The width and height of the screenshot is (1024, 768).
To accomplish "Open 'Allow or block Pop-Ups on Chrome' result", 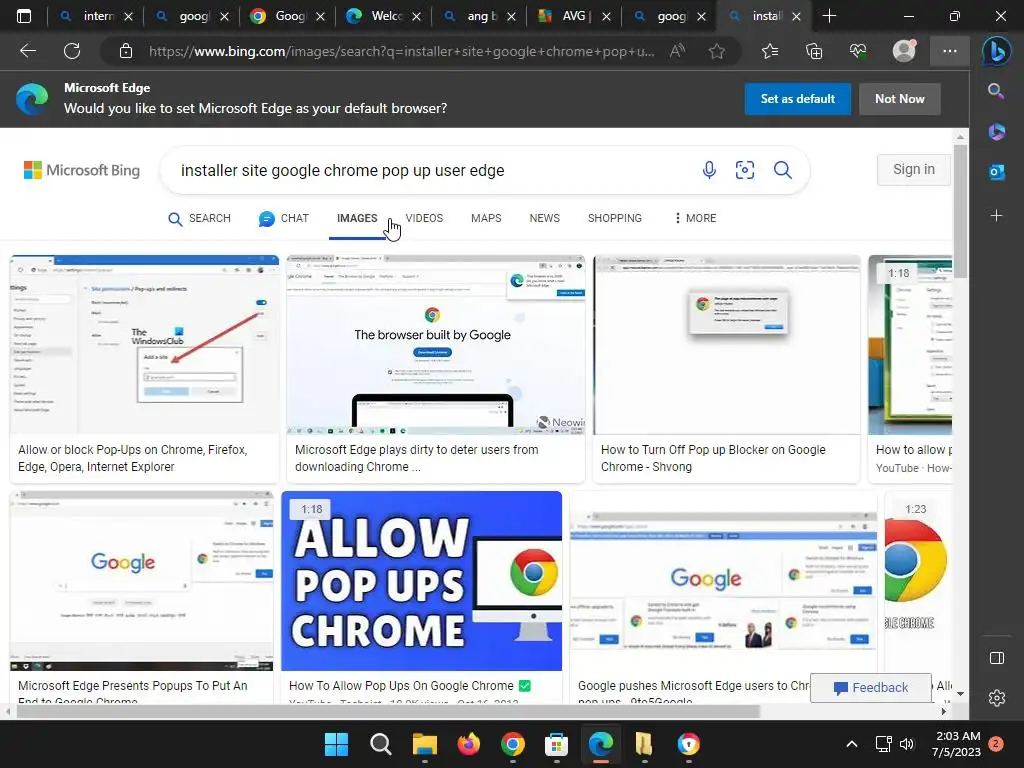I will (x=133, y=458).
